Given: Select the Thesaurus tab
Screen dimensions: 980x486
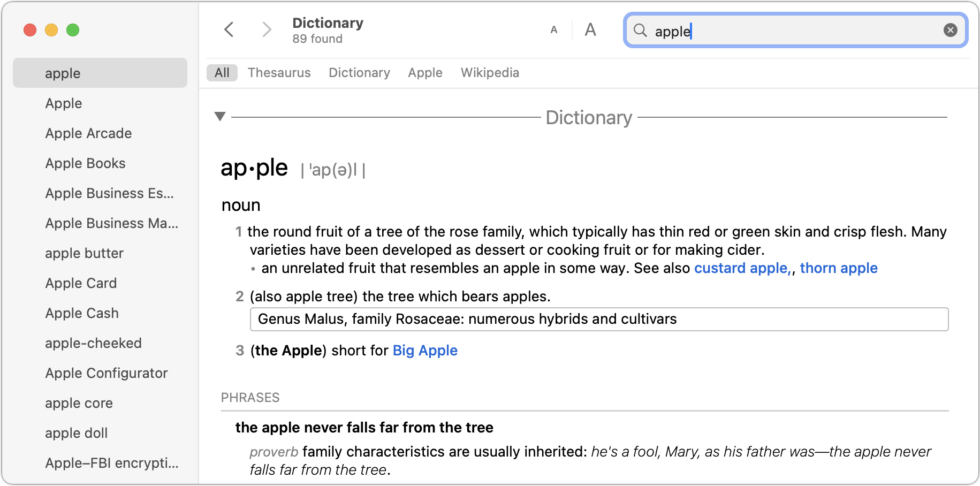Looking at the screenshot, I should coord(279,73).
